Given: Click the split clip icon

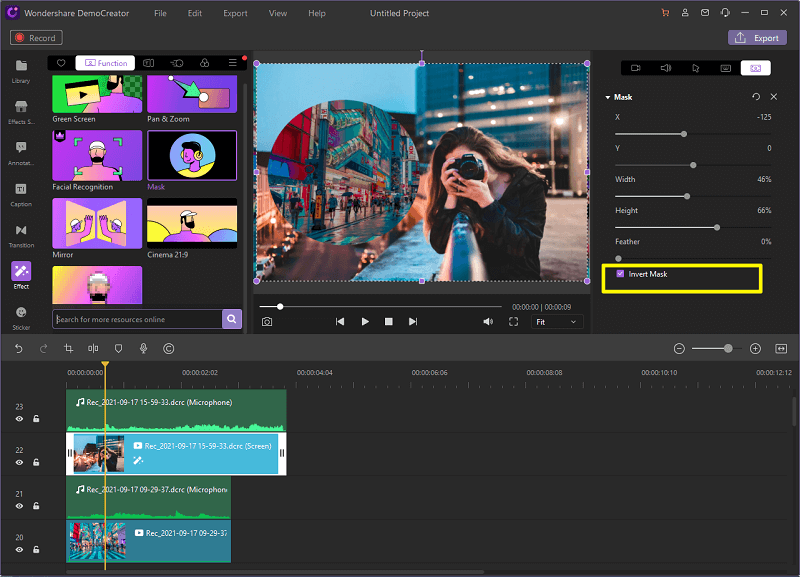Looking at the screenshot, I should click(x=93, y=348).
